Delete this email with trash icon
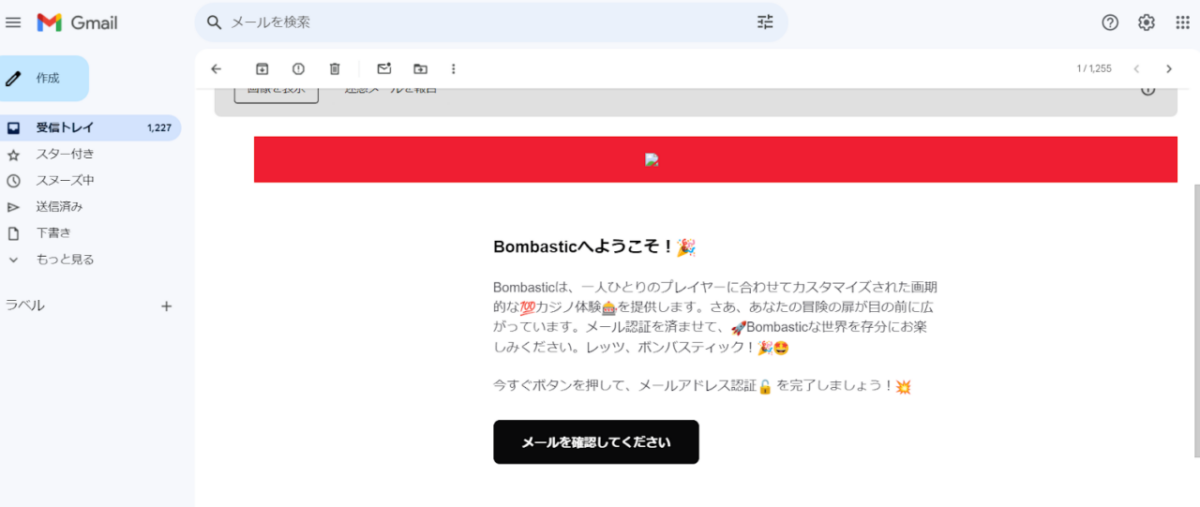 335,69
